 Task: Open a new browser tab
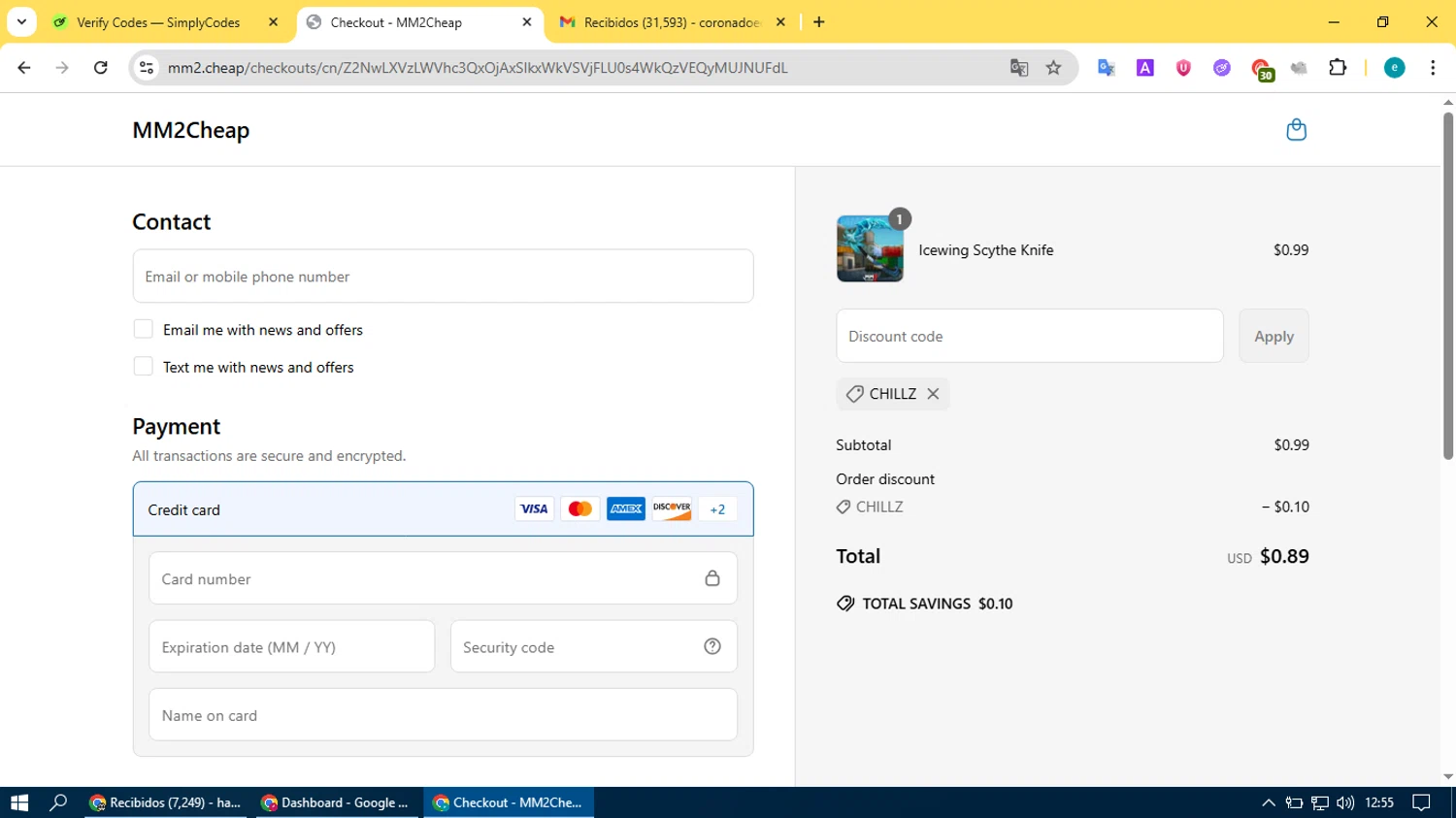pyautogui.click(x=819, y=21)
